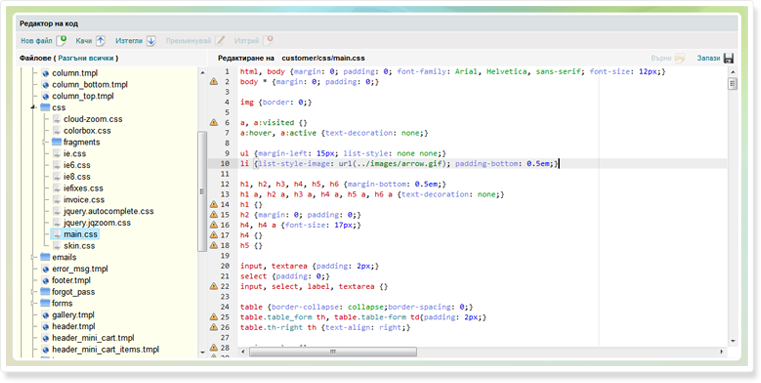Click the floppy disk save icon
Image resolution: width=761 pixels, height=383 pixels.
coord(728,58)
